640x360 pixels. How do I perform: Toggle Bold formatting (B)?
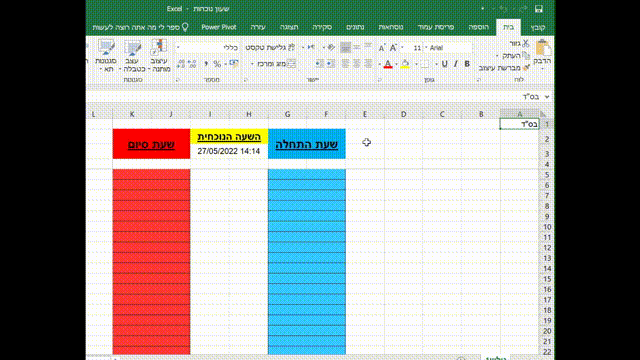tap(467, 64)
